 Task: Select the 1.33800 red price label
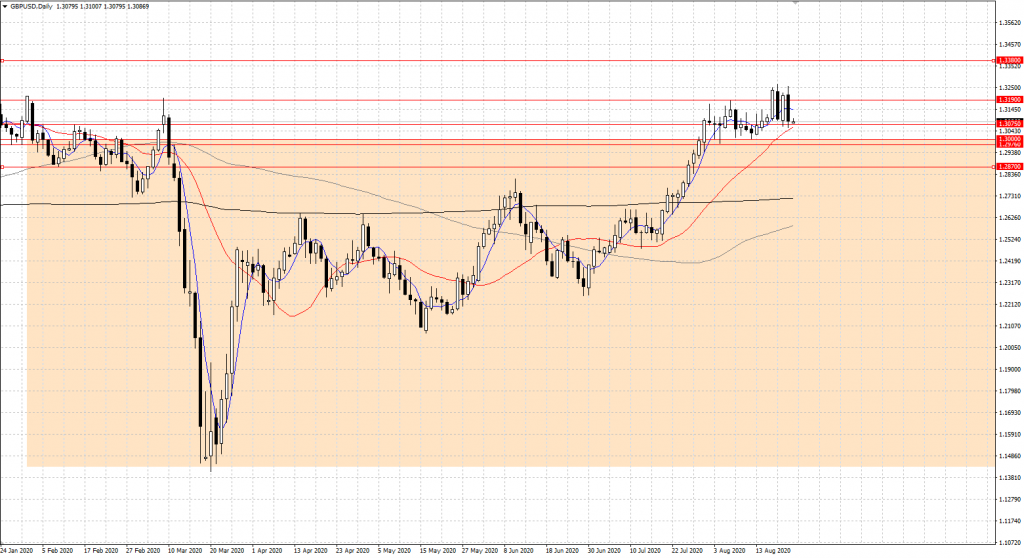tap(1009, 61)
